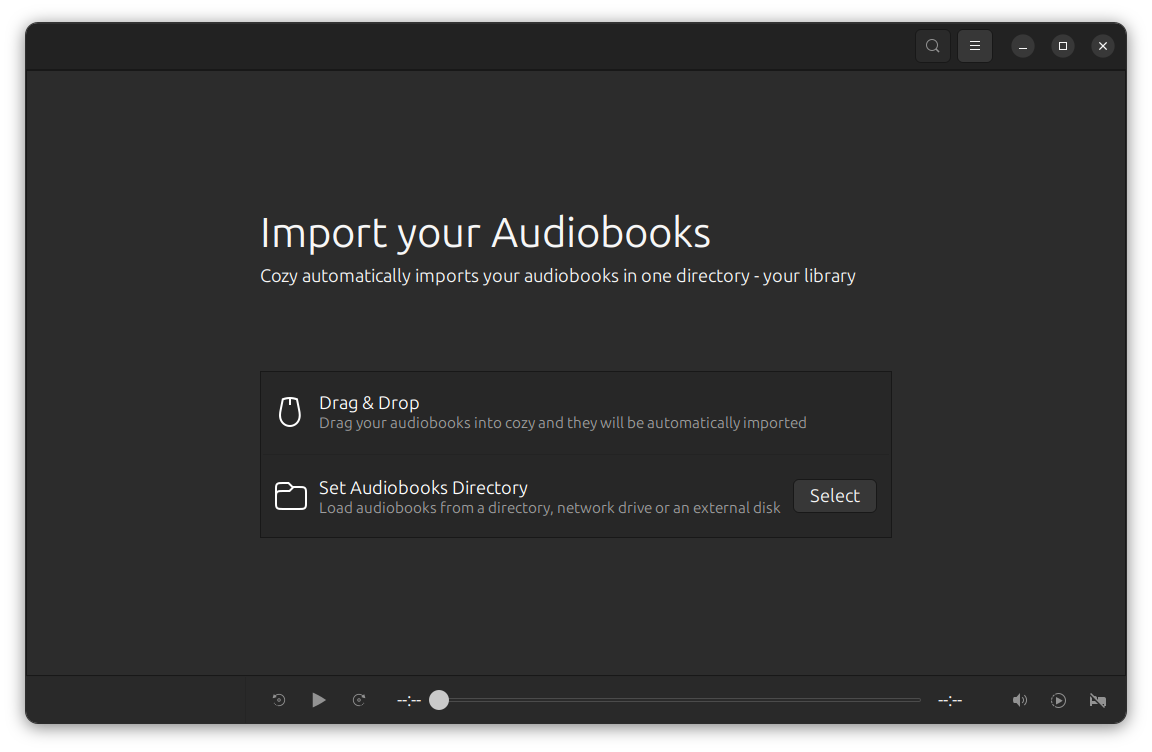Click 'Cozy automatically imports your audiobooks' subtitle
The height and width of the screenshot is (752, 1152).
(558, 276)
